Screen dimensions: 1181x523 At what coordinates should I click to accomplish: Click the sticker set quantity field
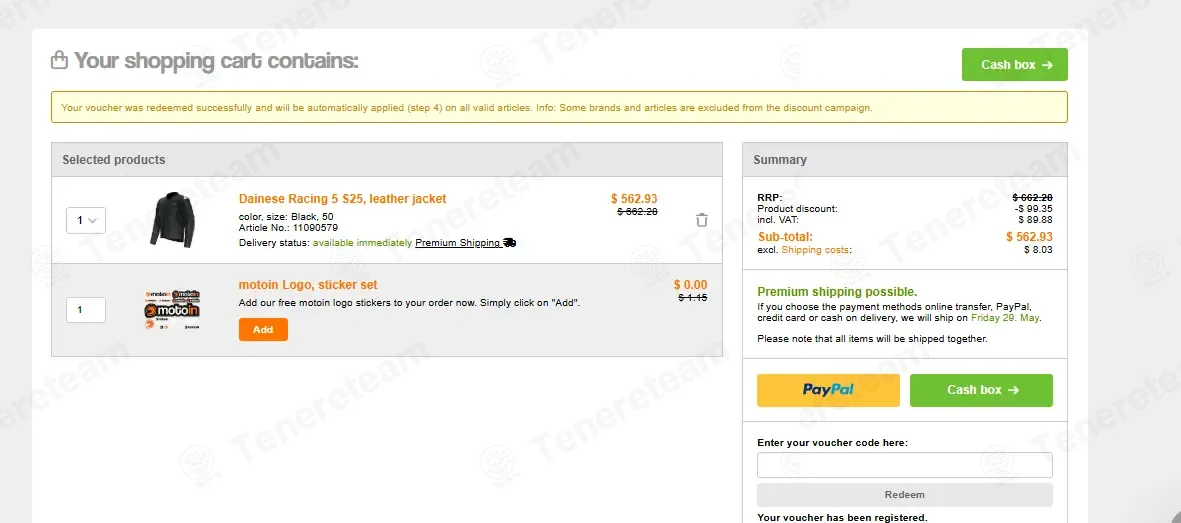click(86, 310)
